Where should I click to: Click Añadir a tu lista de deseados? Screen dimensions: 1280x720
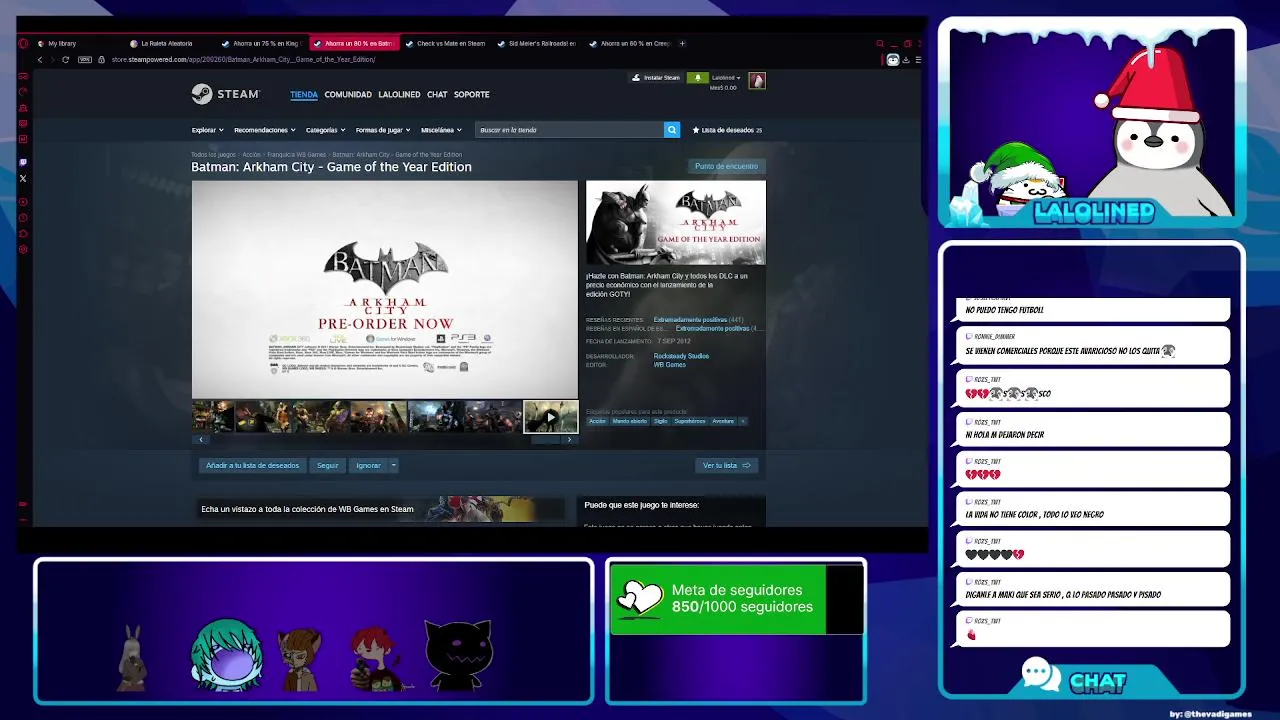pos(252,465)
